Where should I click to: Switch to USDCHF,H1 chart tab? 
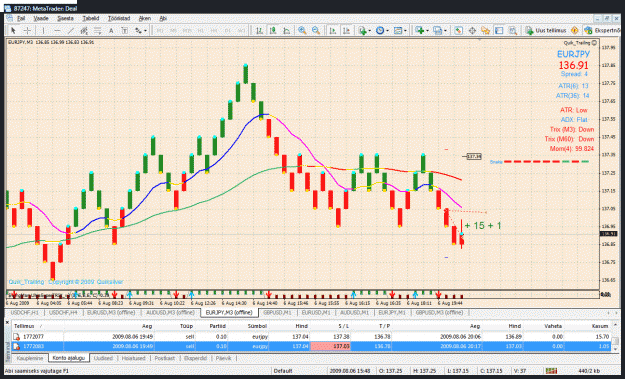coord(25,312)
